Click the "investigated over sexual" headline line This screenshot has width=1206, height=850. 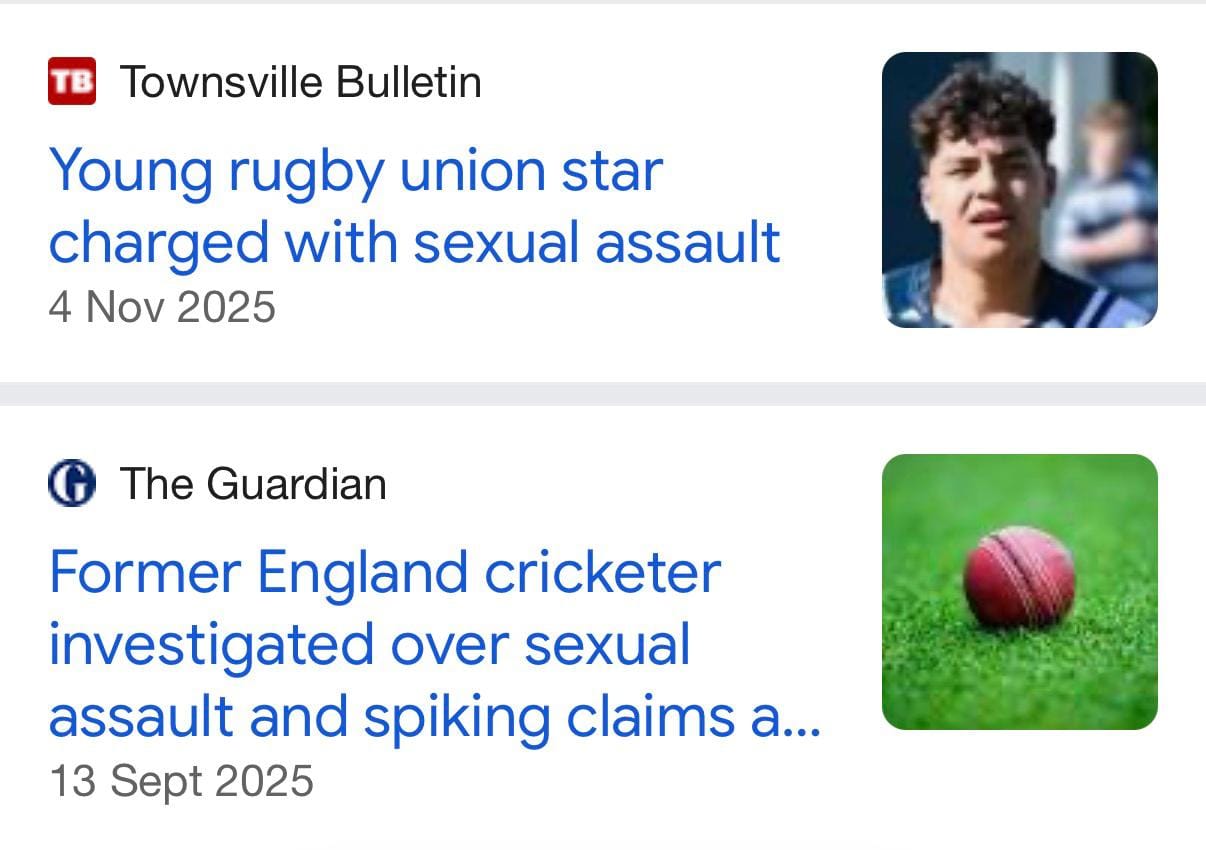[369, 645]
